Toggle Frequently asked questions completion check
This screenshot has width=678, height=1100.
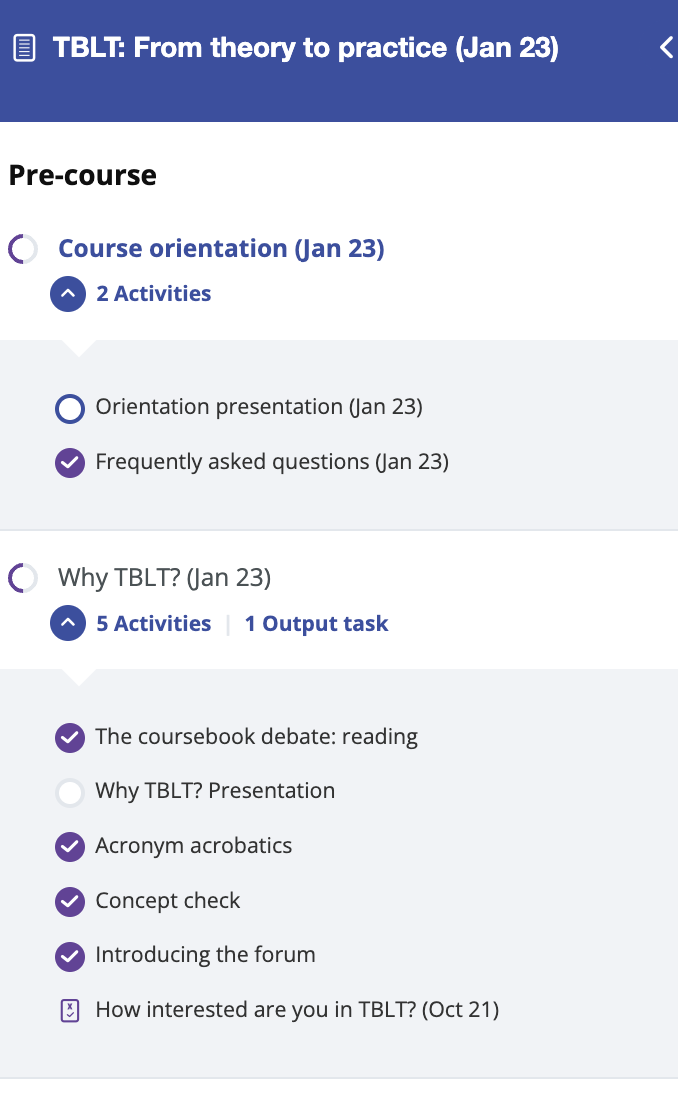[x=70, y=463]
